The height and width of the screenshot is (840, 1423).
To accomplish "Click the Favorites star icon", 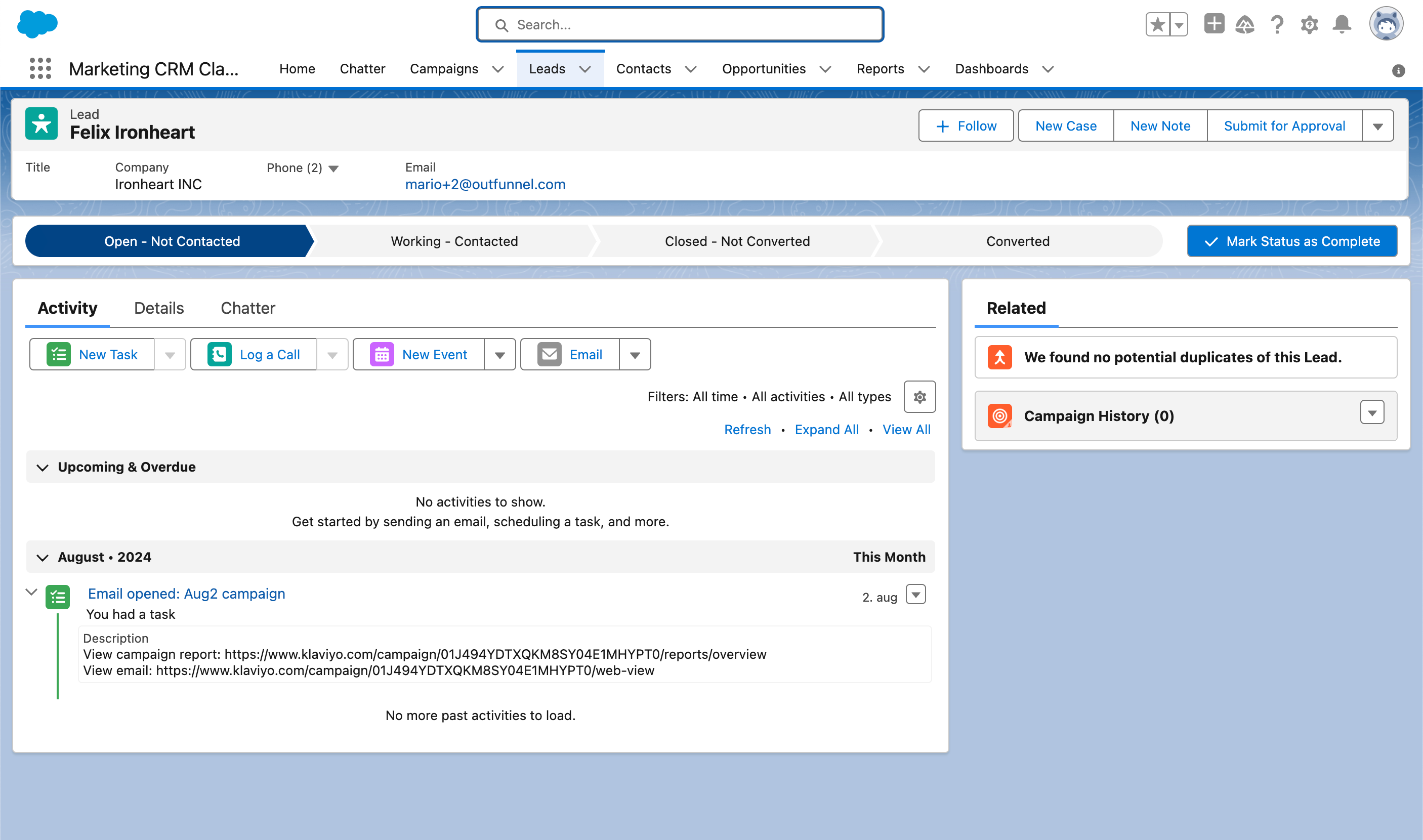I will tap(1157, 24).
